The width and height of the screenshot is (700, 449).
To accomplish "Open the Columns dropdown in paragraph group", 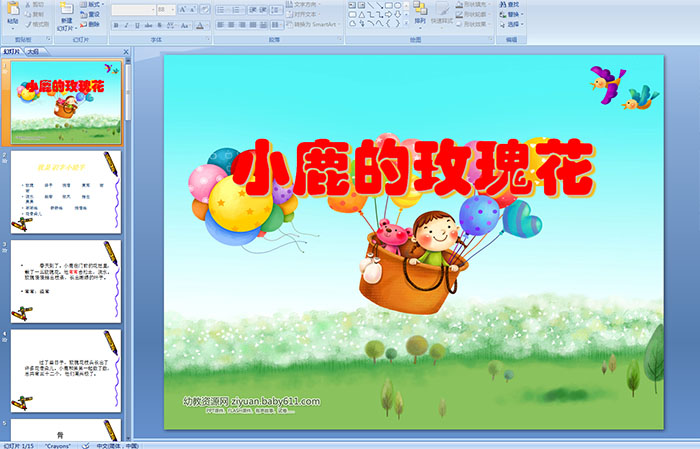I will click(x=276, y=25).
